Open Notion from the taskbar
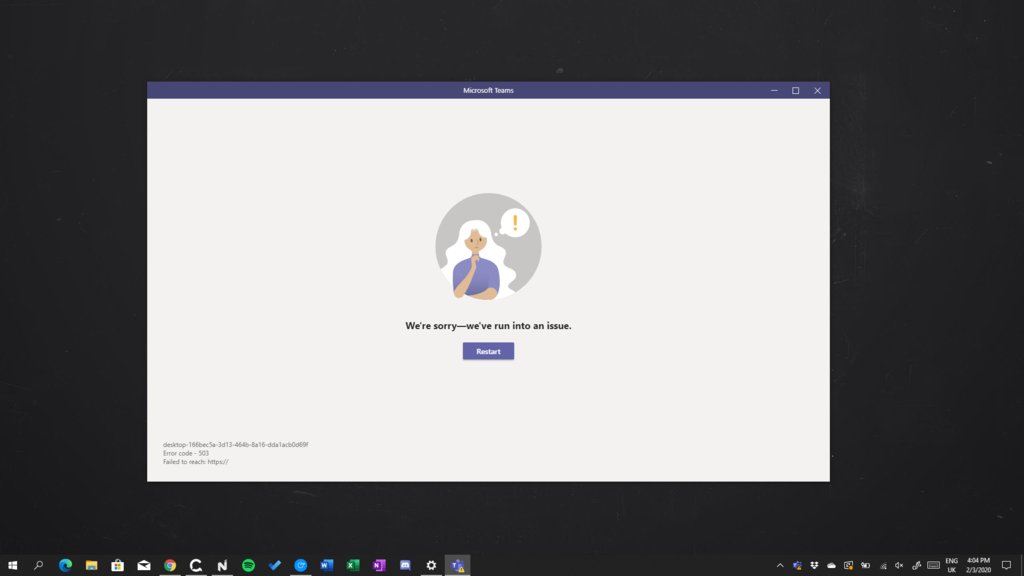The image size is (1024, 576). coord(222,565)
